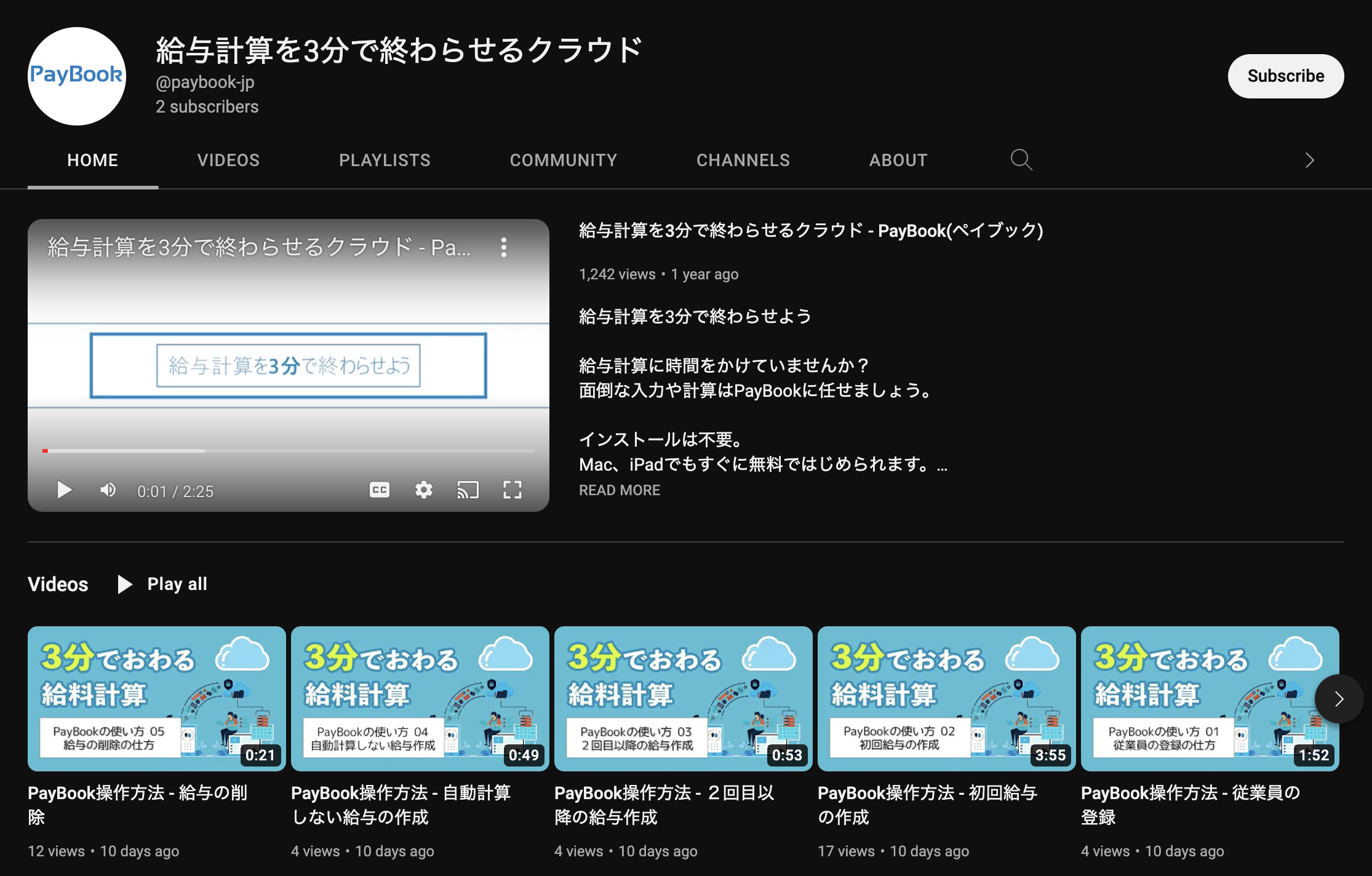This screenshot has height=876, width=1372.
Task: Switch to the HOME tab
Action: 93,161
